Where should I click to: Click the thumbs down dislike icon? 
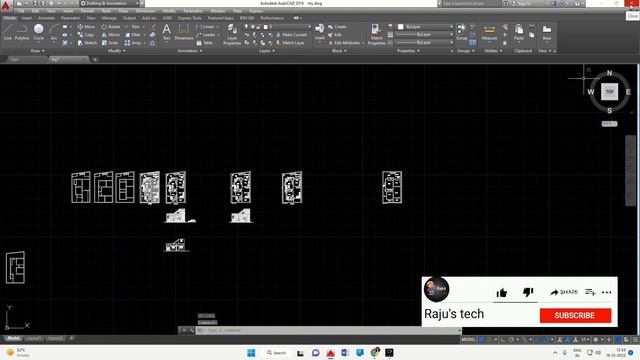coord(528,292)
